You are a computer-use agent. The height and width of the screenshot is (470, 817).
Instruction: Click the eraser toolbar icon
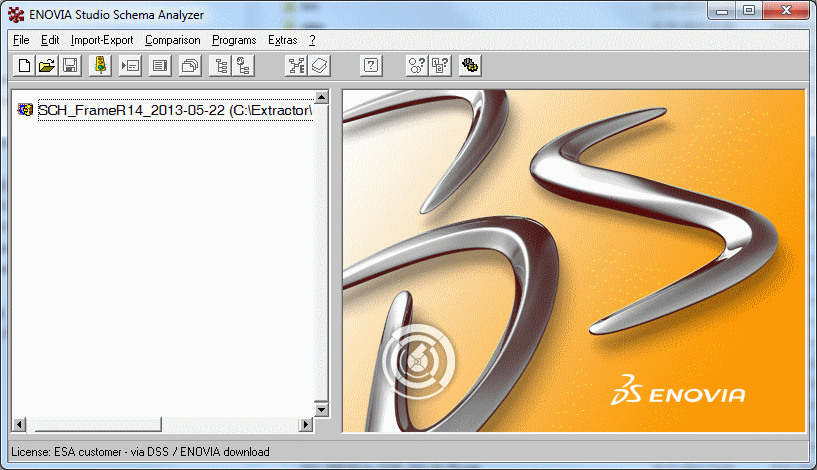point(319,66)
